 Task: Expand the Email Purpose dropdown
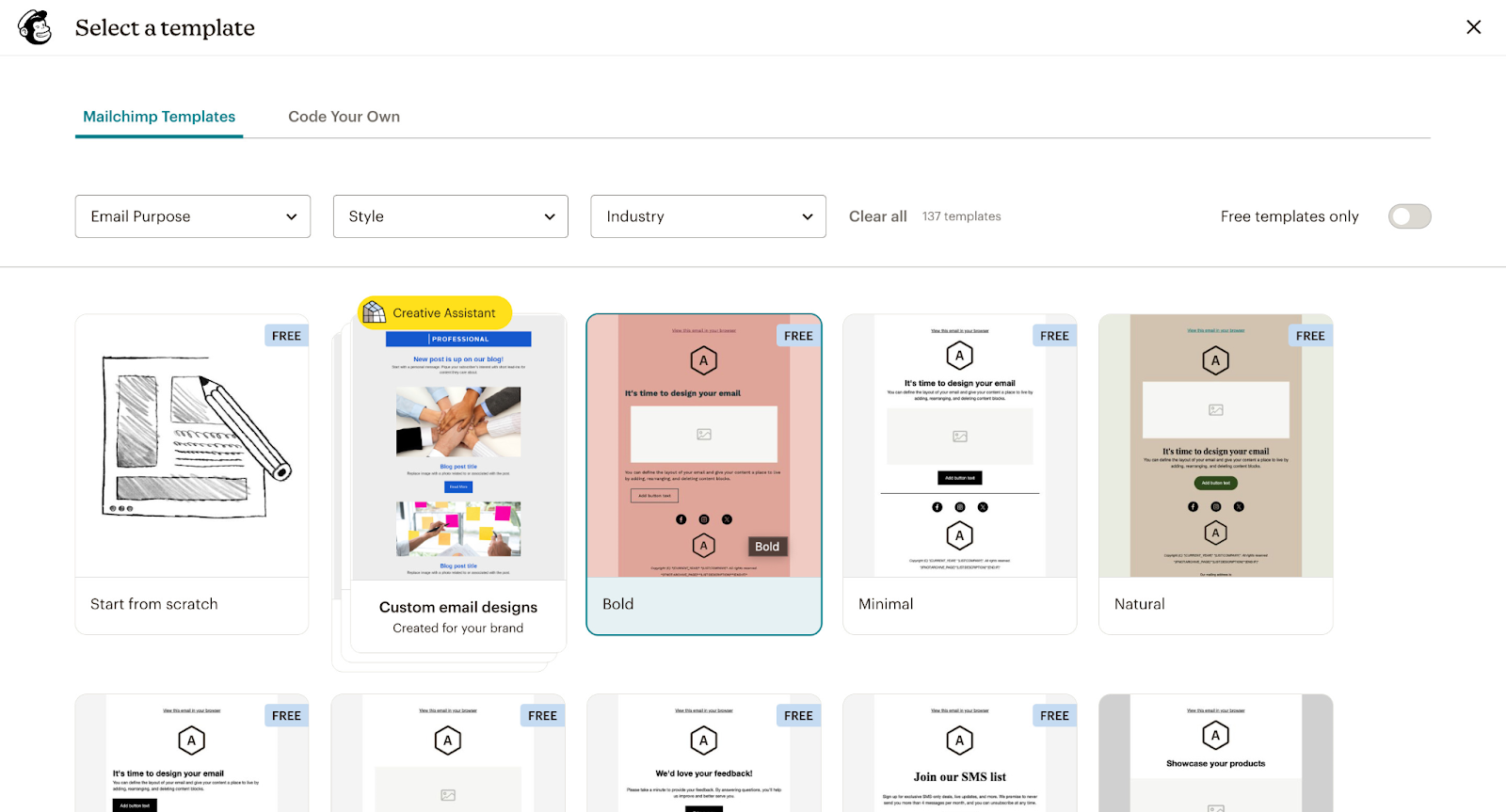point(193,216)
